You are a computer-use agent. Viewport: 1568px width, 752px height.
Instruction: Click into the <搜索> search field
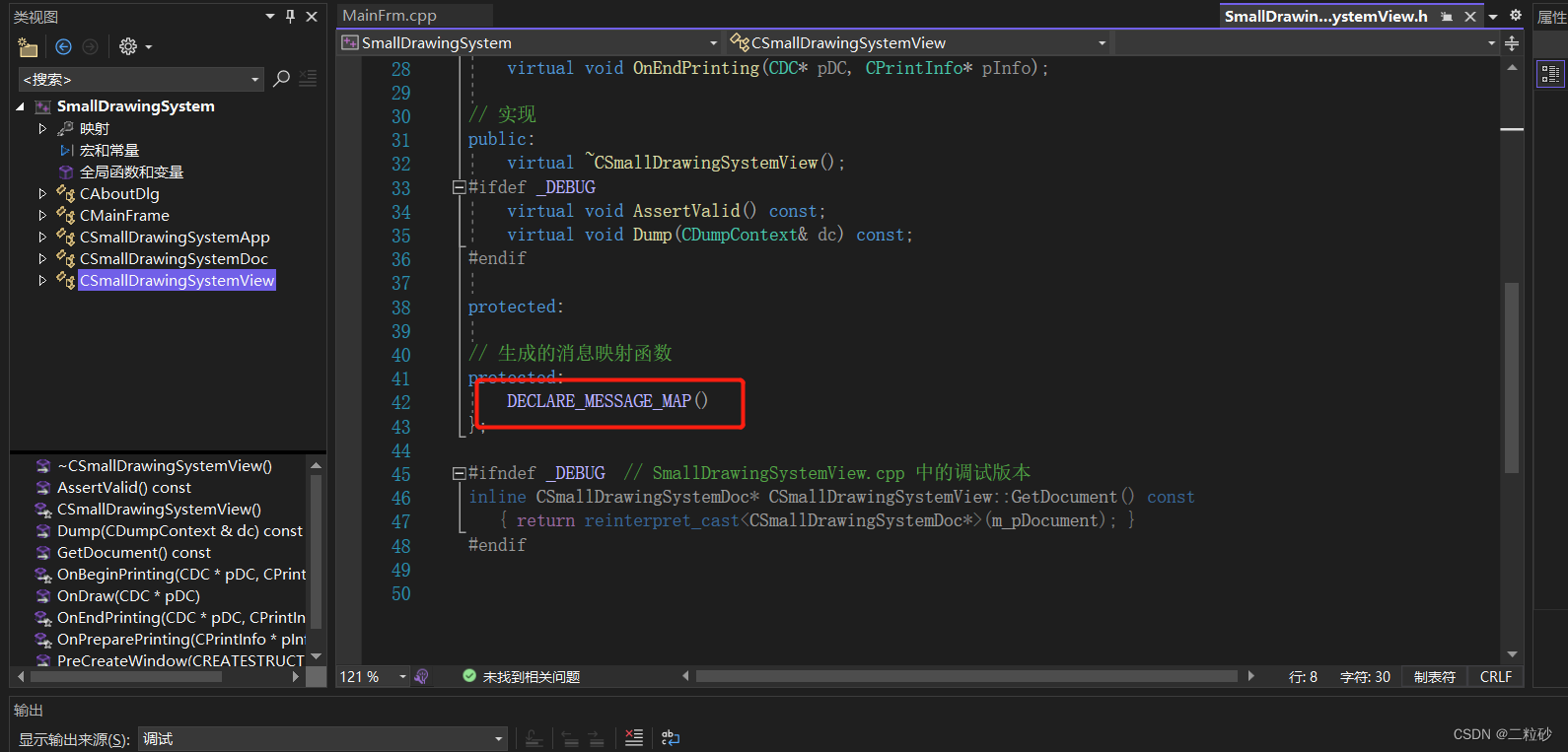coord(133,79)
